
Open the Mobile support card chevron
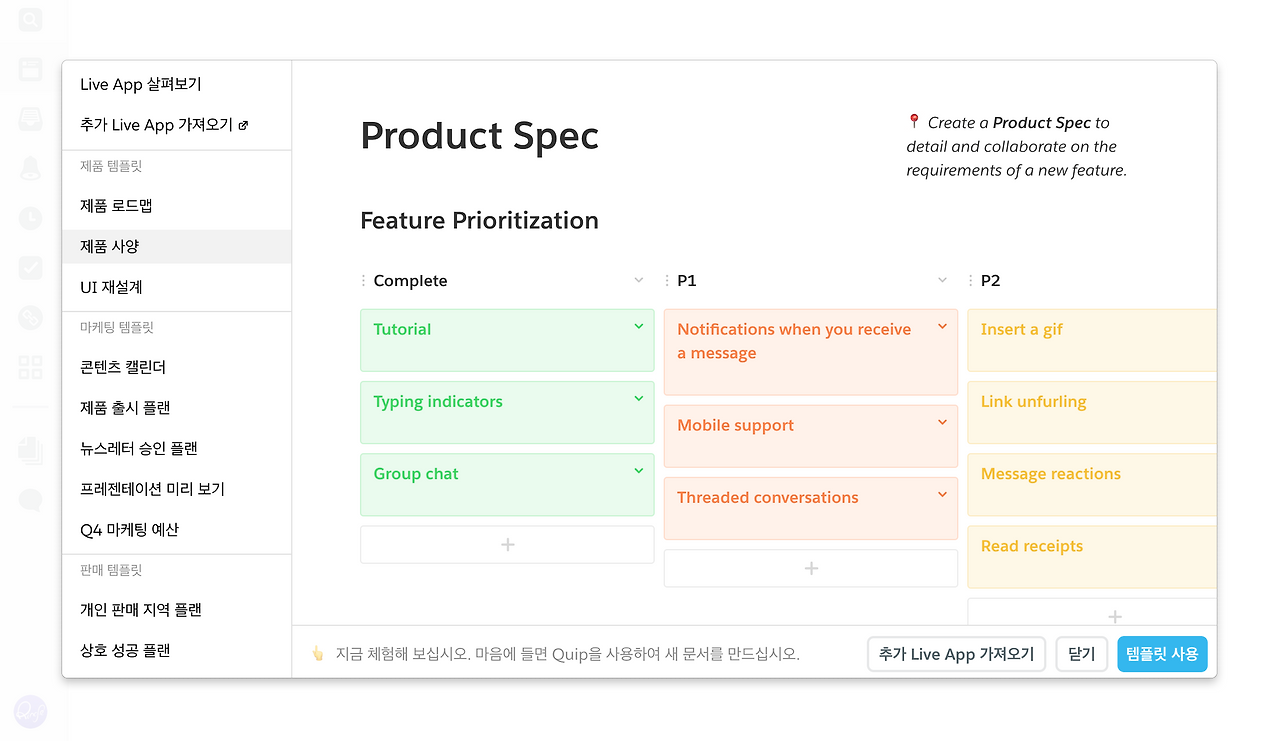click(942, 422)
